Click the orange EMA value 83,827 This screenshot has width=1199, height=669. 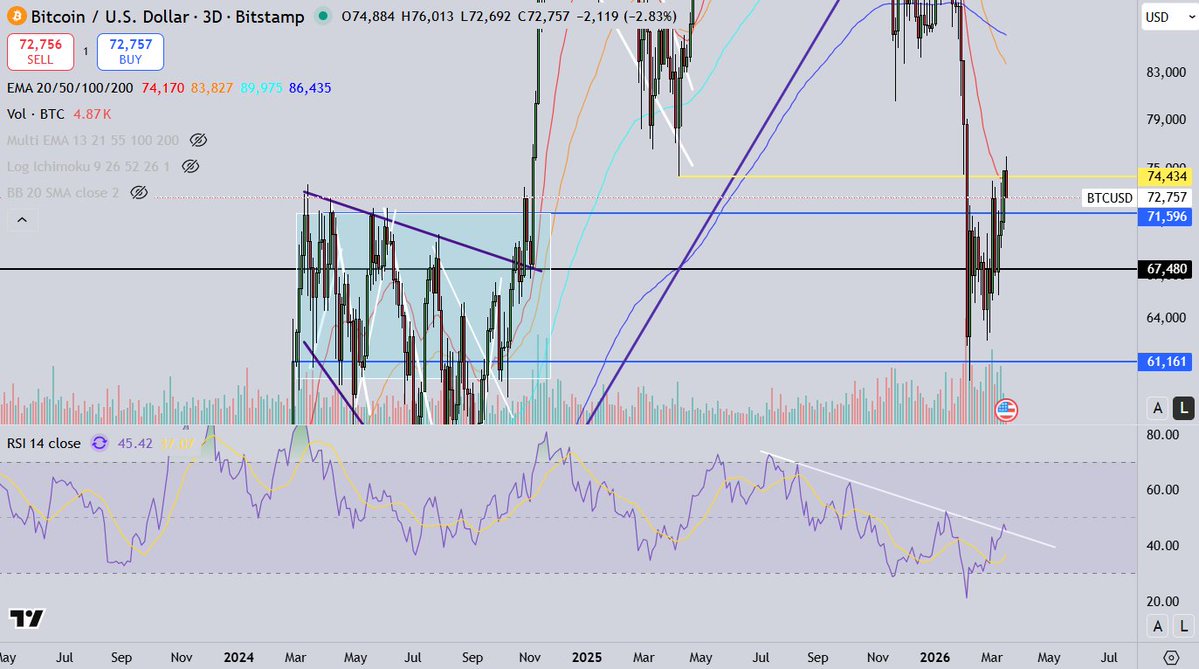(x=212, y=88)
